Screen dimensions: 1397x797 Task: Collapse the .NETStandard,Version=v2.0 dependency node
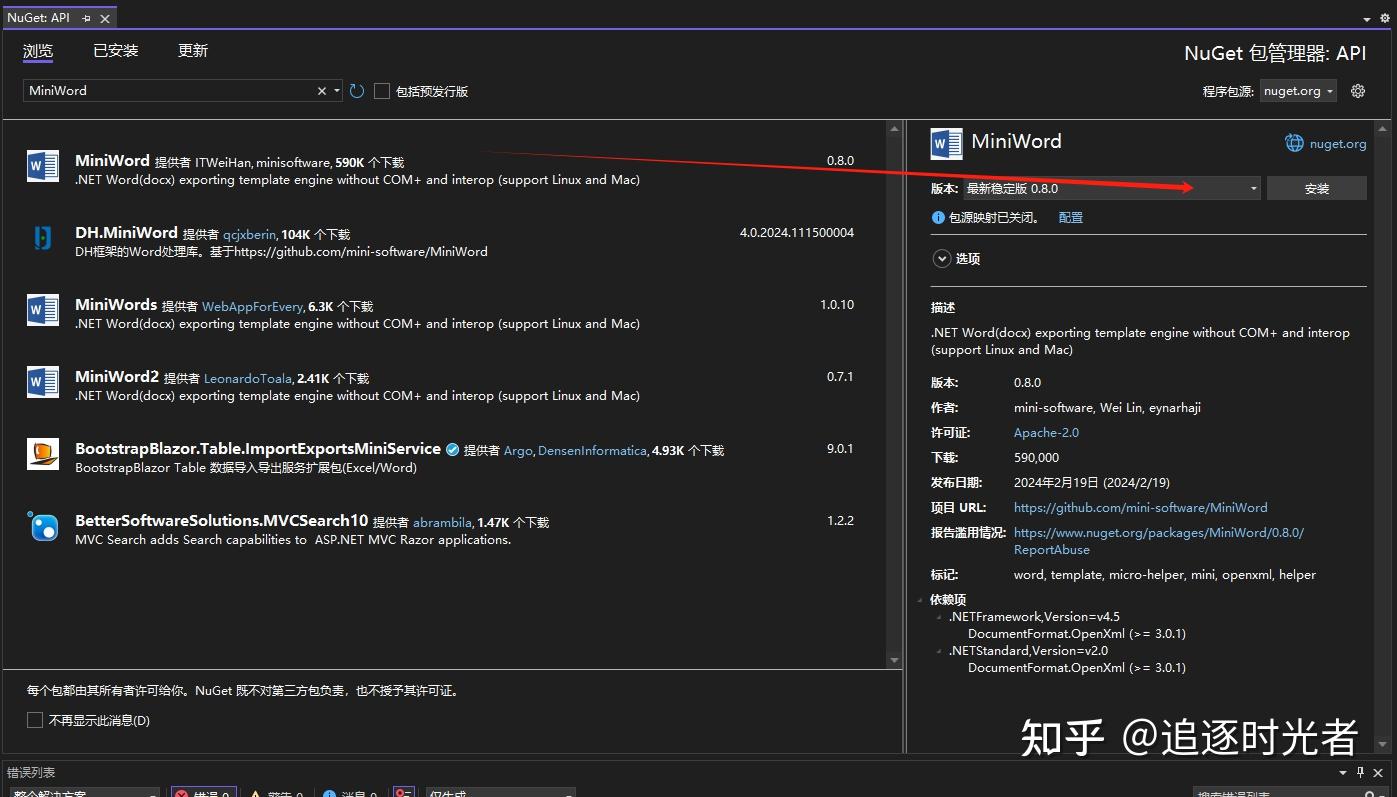[939, 651]
